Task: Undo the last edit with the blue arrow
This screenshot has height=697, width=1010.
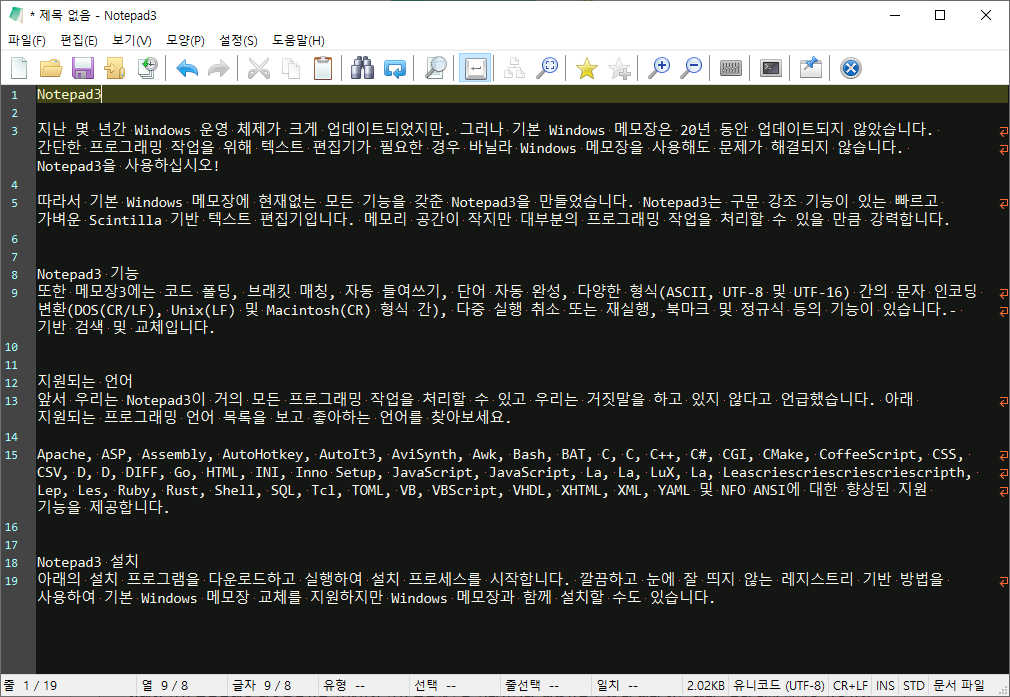Action: (x=187, y=68)
